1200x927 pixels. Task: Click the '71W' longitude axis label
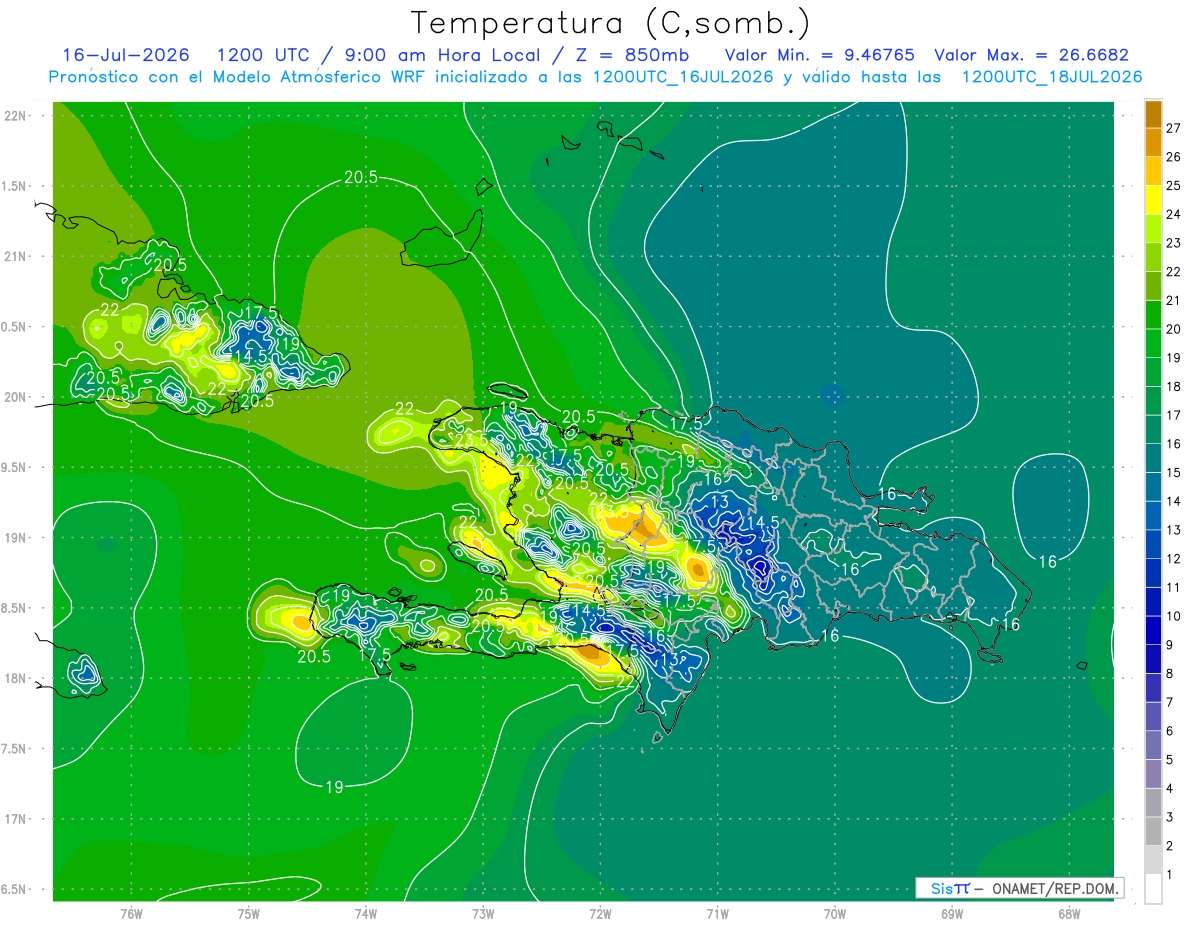717,914
